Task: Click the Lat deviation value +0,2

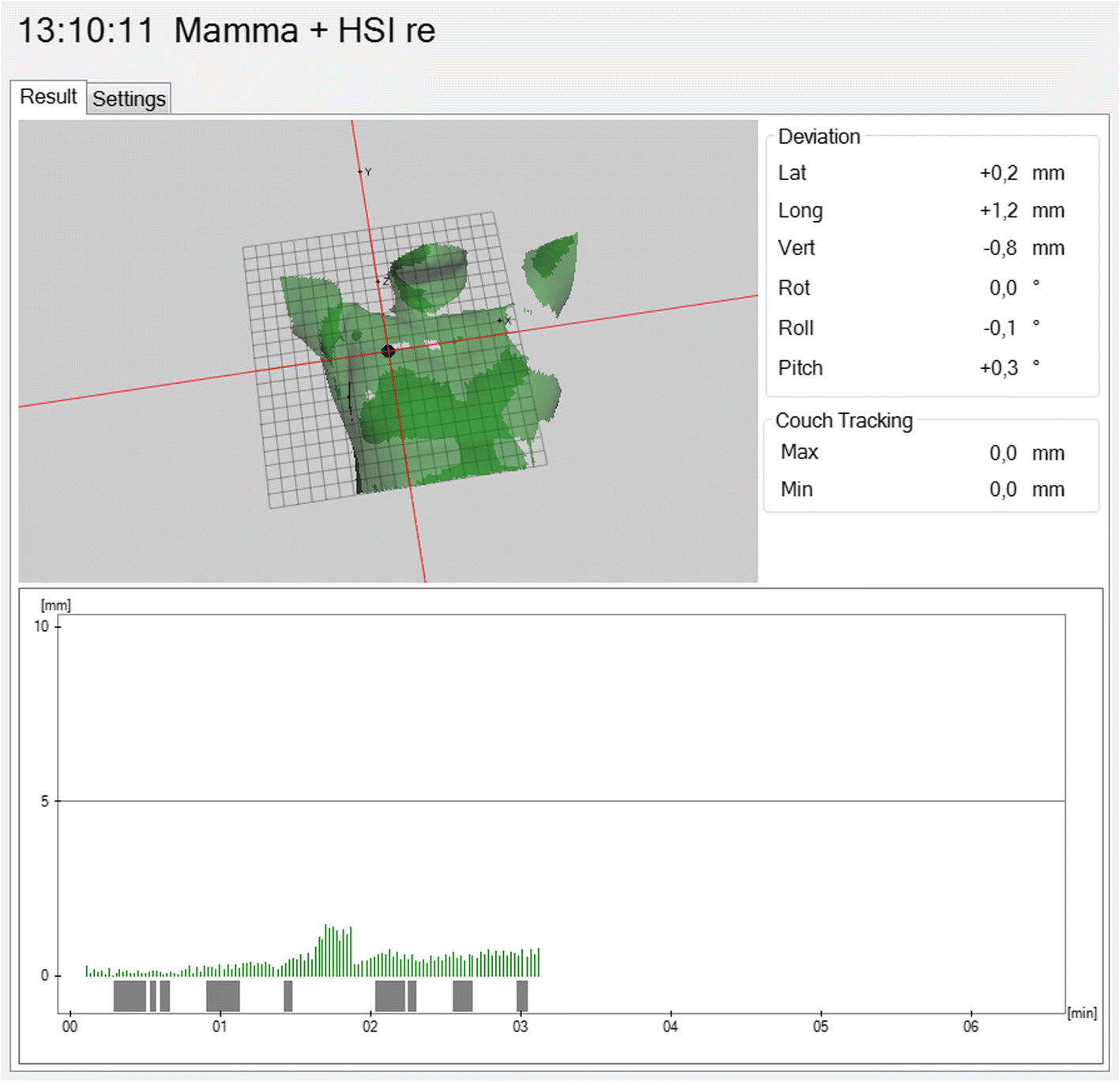Action: point(998,173)
